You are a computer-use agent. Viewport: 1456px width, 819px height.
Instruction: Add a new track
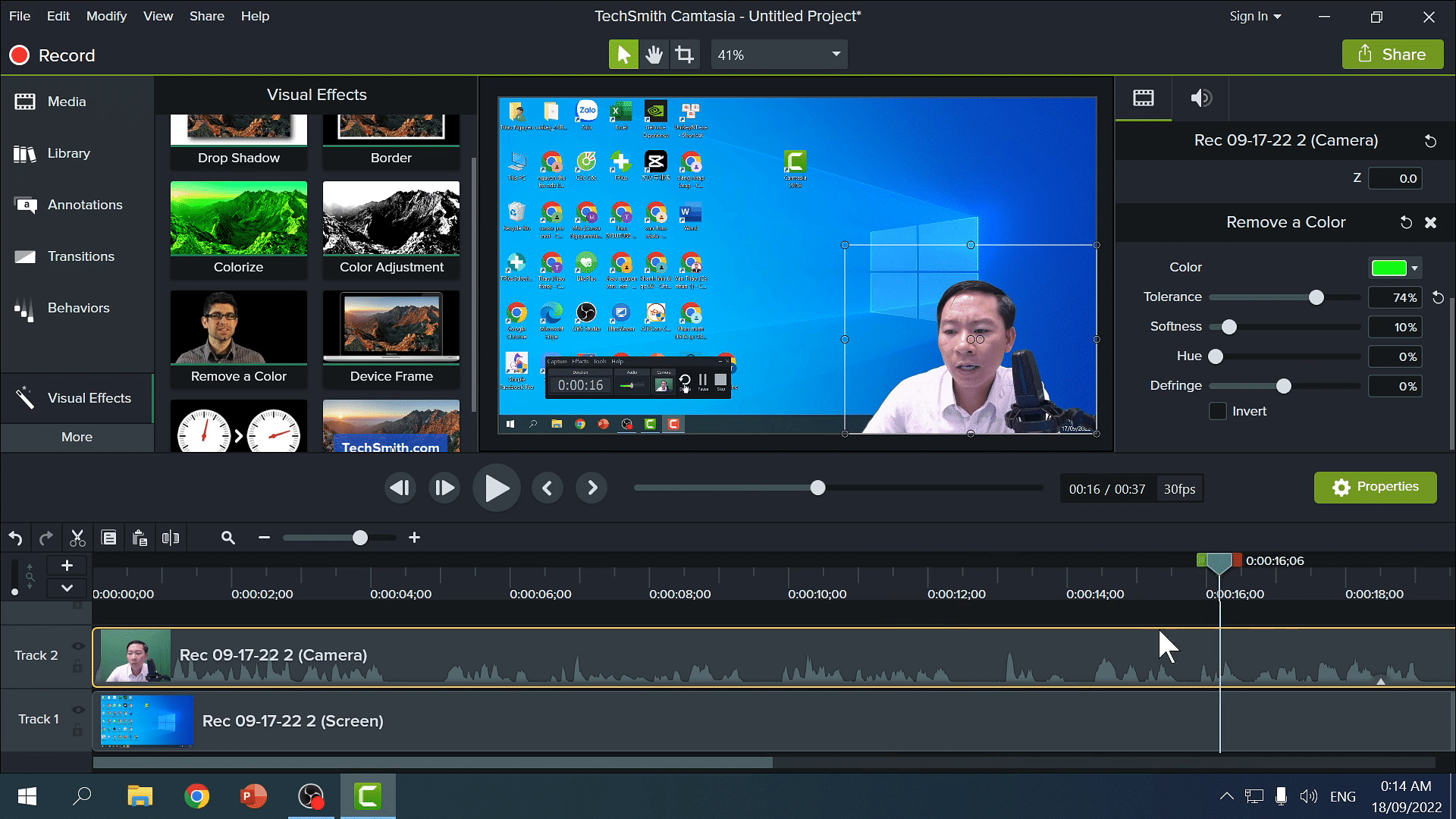coord(67,566)
